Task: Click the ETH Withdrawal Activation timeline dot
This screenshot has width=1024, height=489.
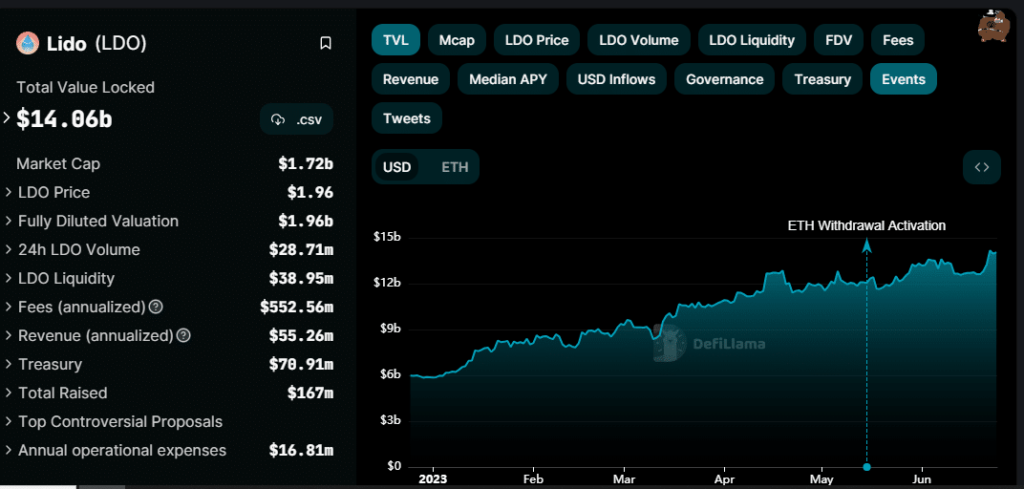Action: (x=866, y=466)
